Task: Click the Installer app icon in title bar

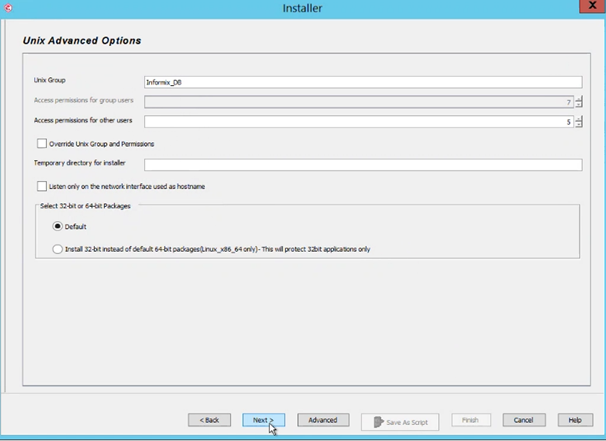Action: [x=8, y=8]
